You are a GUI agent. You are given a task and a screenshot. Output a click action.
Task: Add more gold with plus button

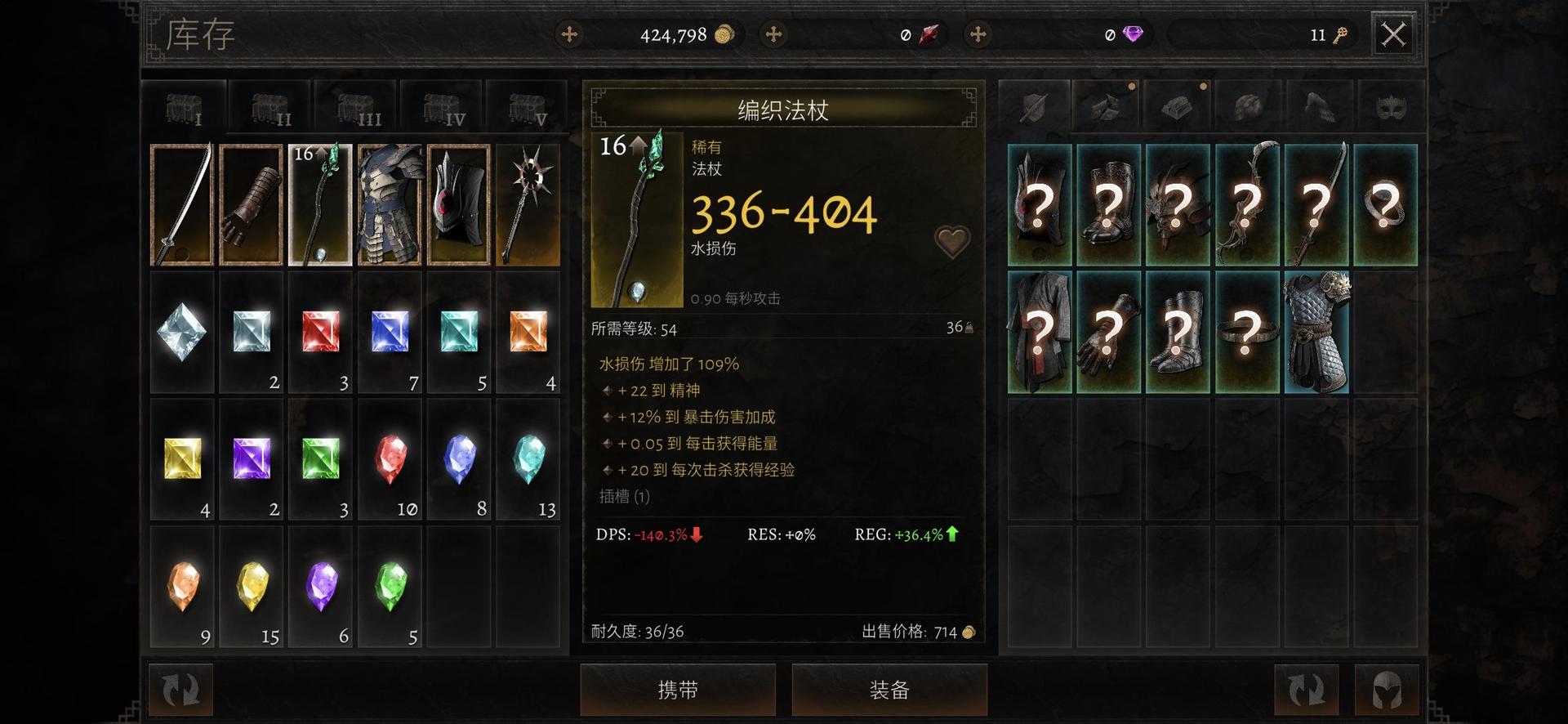coord(569,34)
